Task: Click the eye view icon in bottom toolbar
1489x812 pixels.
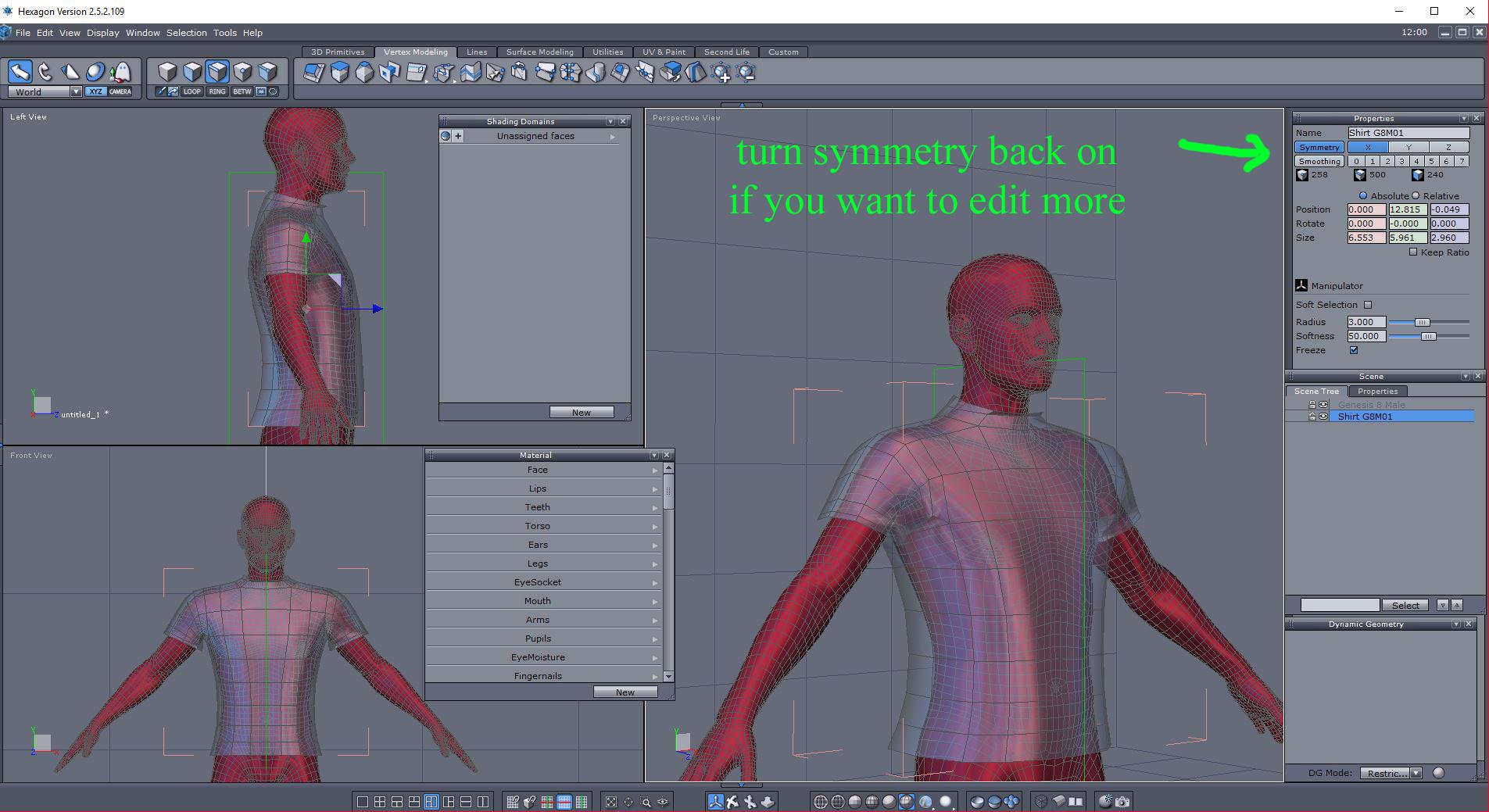Action: tap(663, 801)
